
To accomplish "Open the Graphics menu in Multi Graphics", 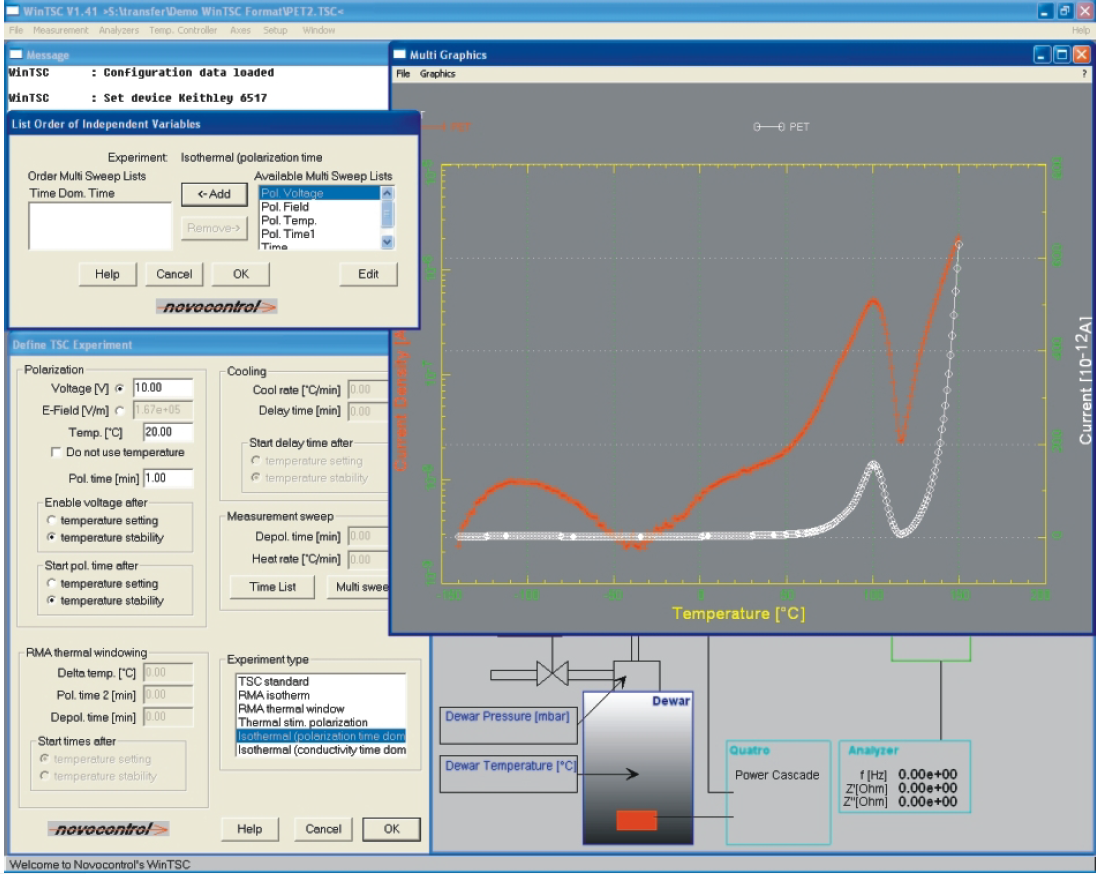I will pos(437,74).
